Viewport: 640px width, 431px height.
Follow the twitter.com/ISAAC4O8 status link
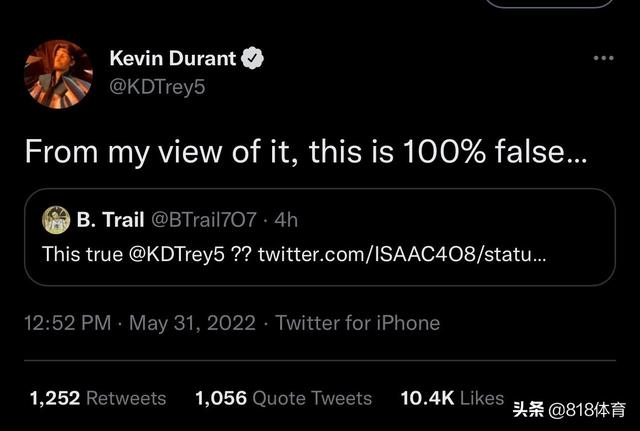click(x=402, y=254)
